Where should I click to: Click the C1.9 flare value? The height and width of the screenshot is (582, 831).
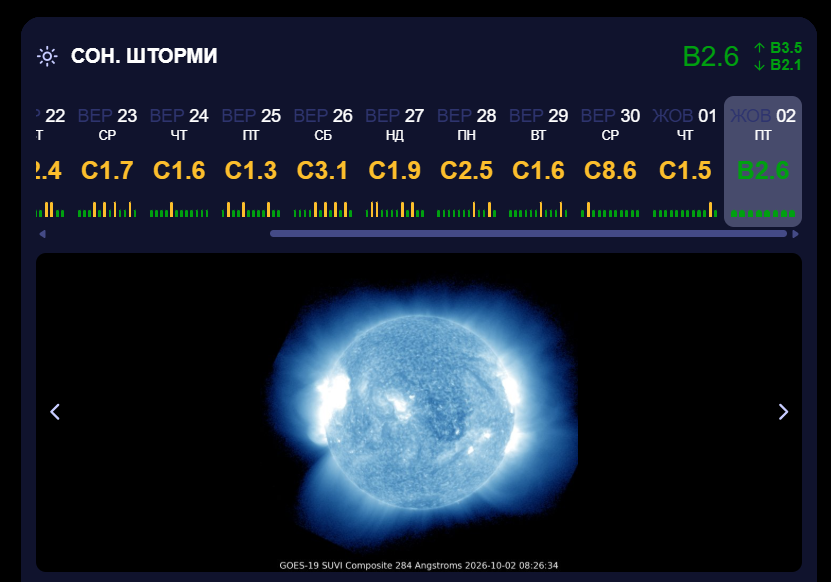pyautogui.click(x=394, y=171)
